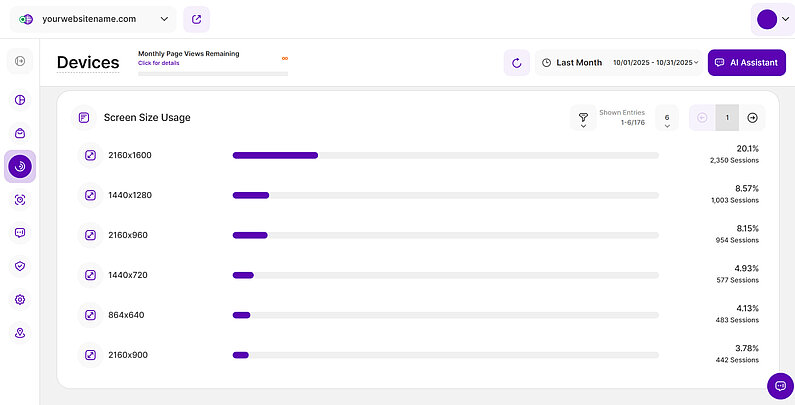Click the refresh data icon
This screenshot has width=795, height=405.
tap(517, 63)
